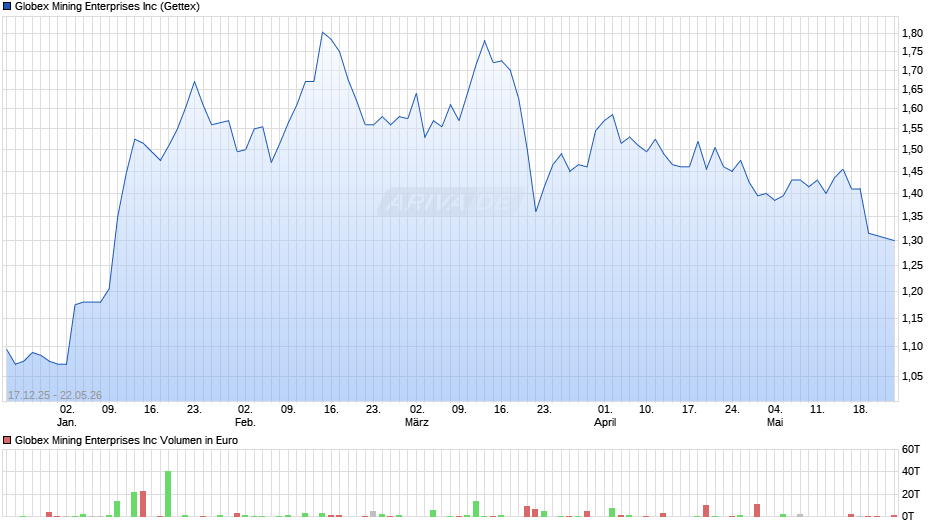Click the date range text '17.12.25 - 22.05.26'
Screen dimensions: 940x526
pos(55,395)
